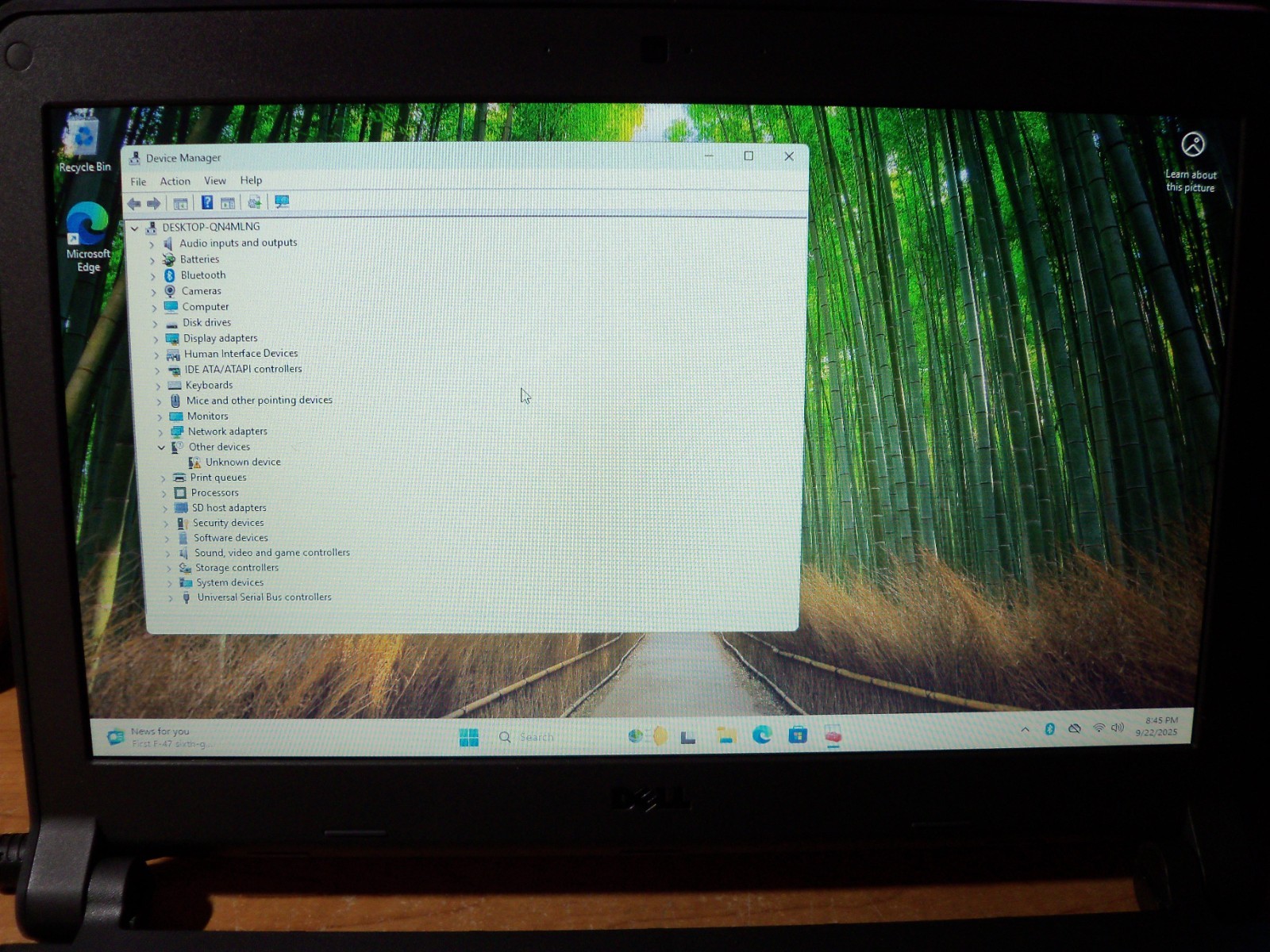Select Human Interface Devices

click(x=241, y=354)
